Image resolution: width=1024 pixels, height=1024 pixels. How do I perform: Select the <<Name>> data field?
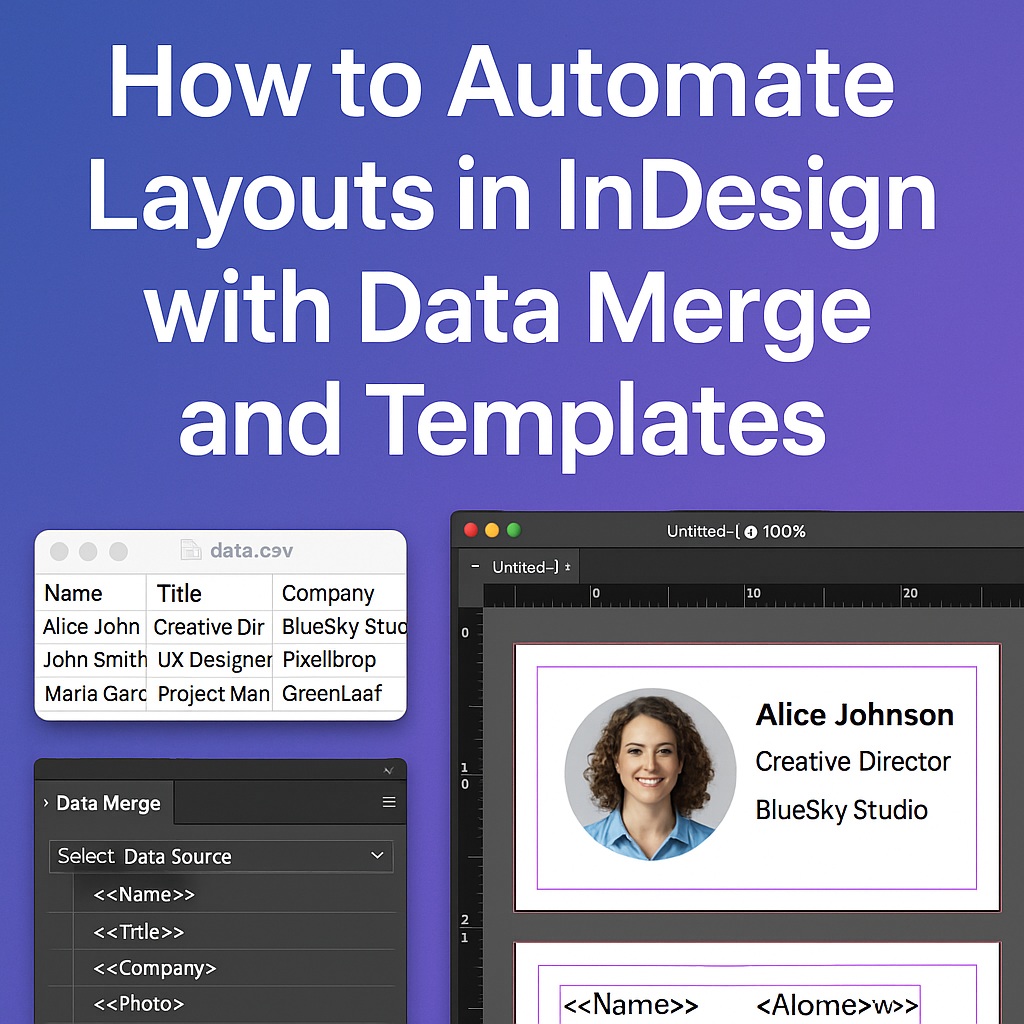pos(143,895)
